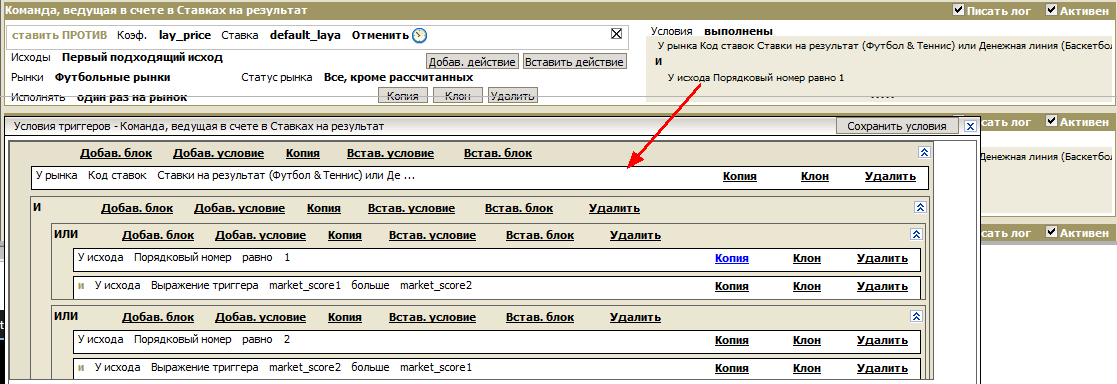The image size is (1117, 384).
Task: Collapse the topmost conditions block with its chevron icon
Action: 924,152
